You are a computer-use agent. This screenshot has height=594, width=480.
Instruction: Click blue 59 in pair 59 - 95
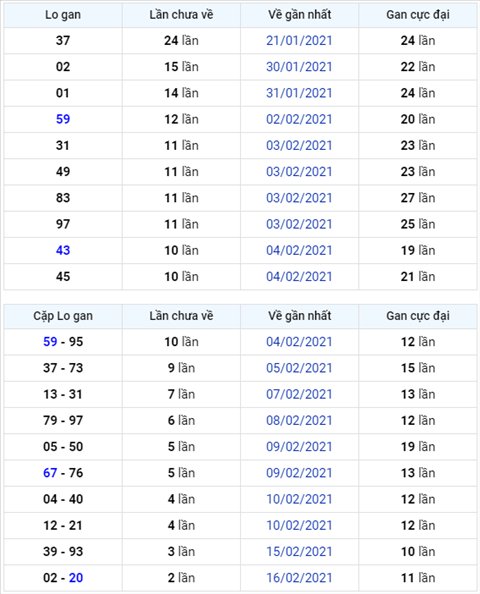click(50, 342)
